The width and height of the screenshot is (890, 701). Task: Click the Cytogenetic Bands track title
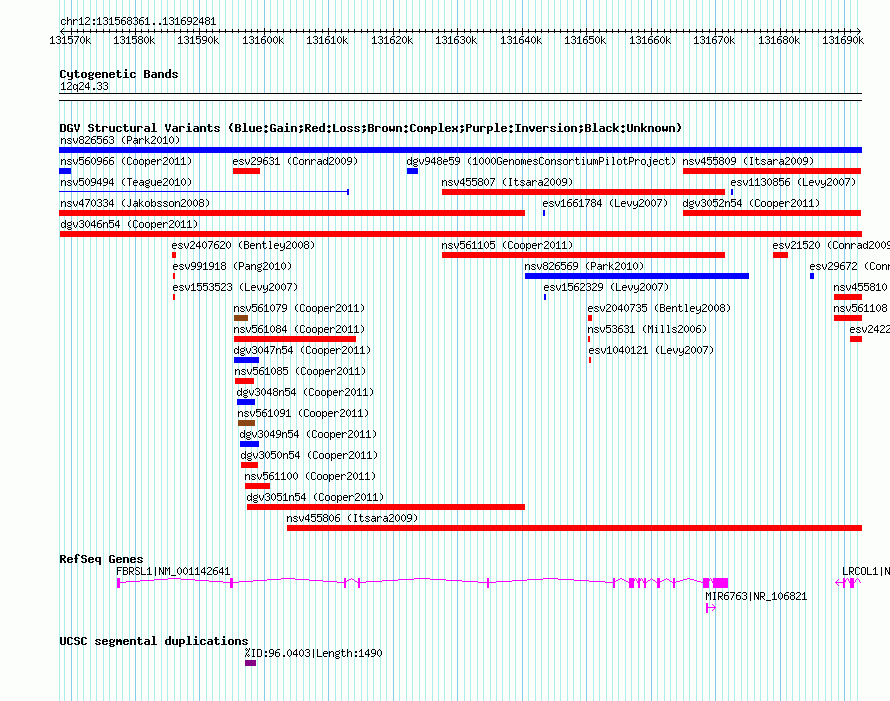tap(119, 74)
